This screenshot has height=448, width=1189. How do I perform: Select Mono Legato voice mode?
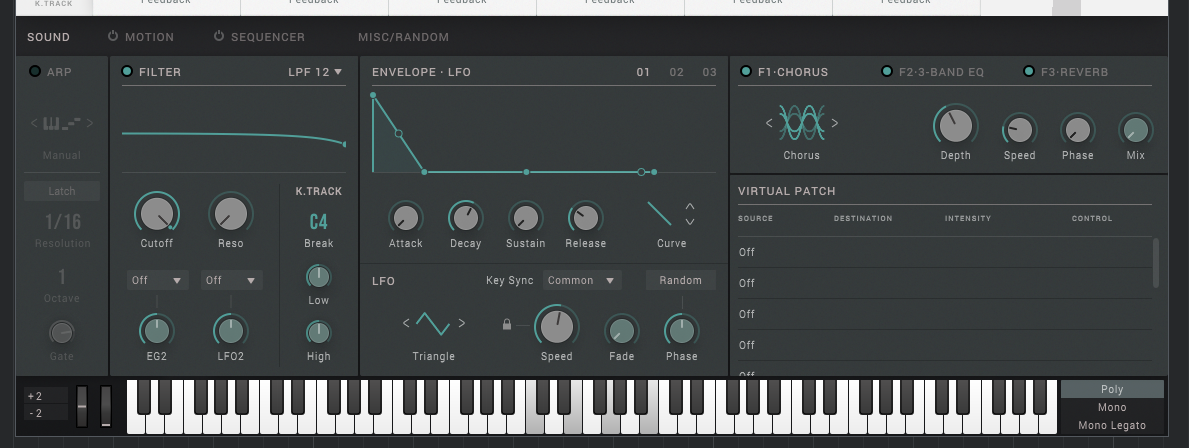point(1112,426)
